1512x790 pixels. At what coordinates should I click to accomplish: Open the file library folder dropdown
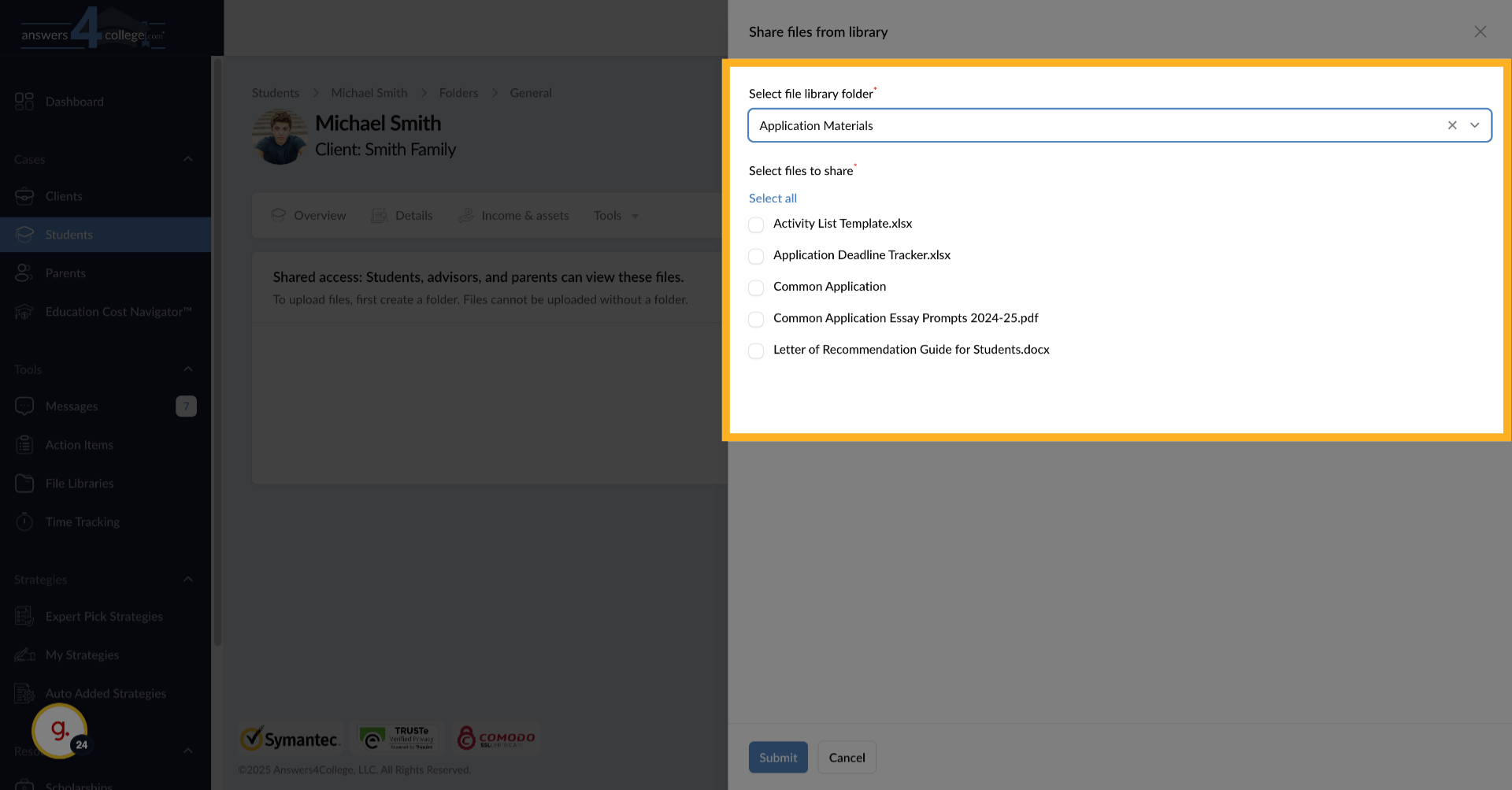tap(1474, 125)
